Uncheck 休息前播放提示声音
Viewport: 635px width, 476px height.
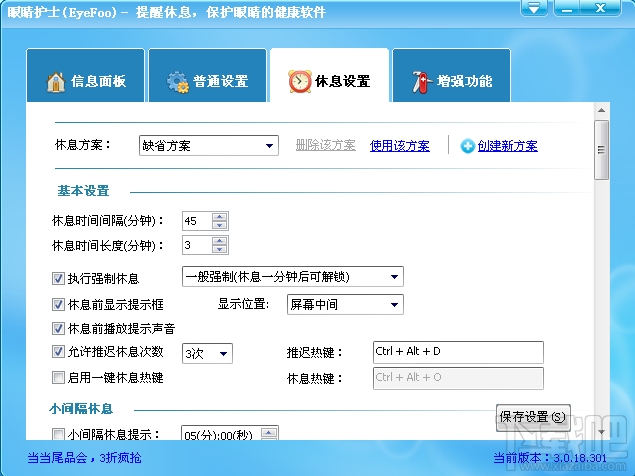click(58, 328)
